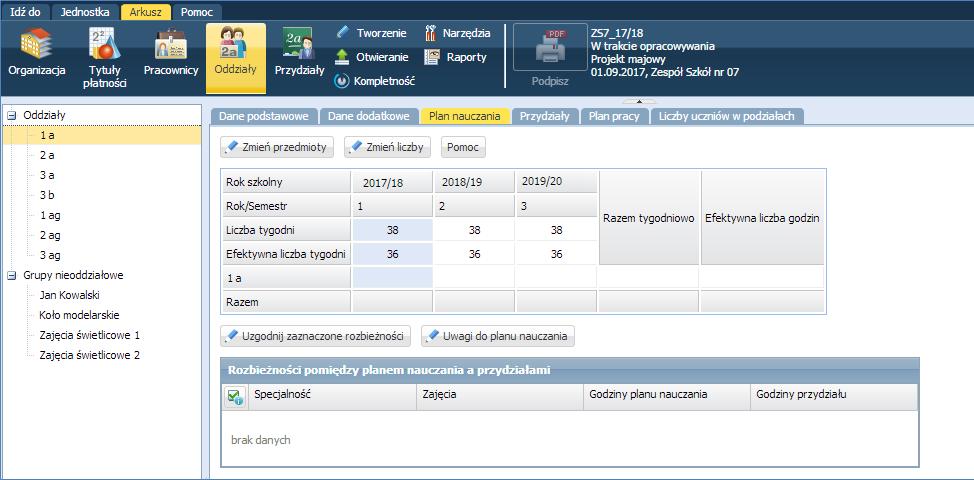Select Jan Kowalski group in tree
The width and height of the screenshot is (974, 480).
pos(69,295)
